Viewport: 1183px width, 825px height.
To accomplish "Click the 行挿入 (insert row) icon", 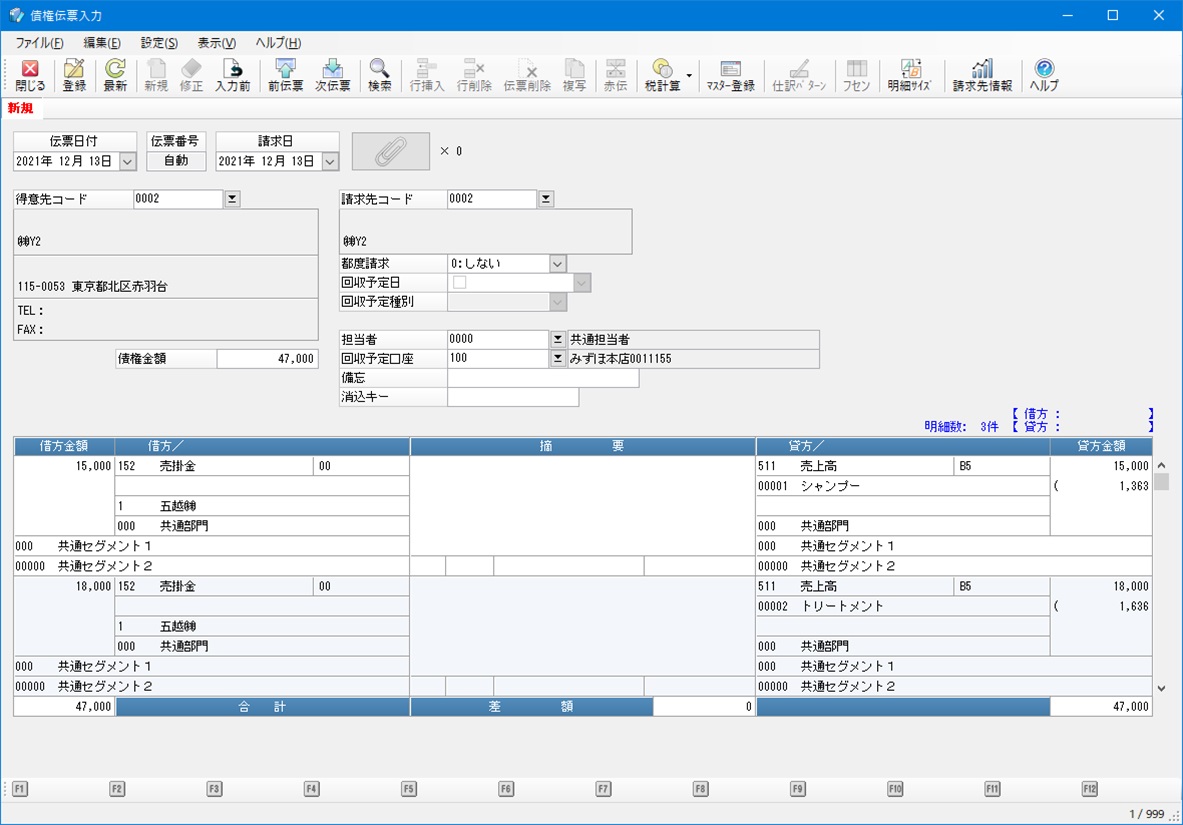I will (x=427, y=75).
